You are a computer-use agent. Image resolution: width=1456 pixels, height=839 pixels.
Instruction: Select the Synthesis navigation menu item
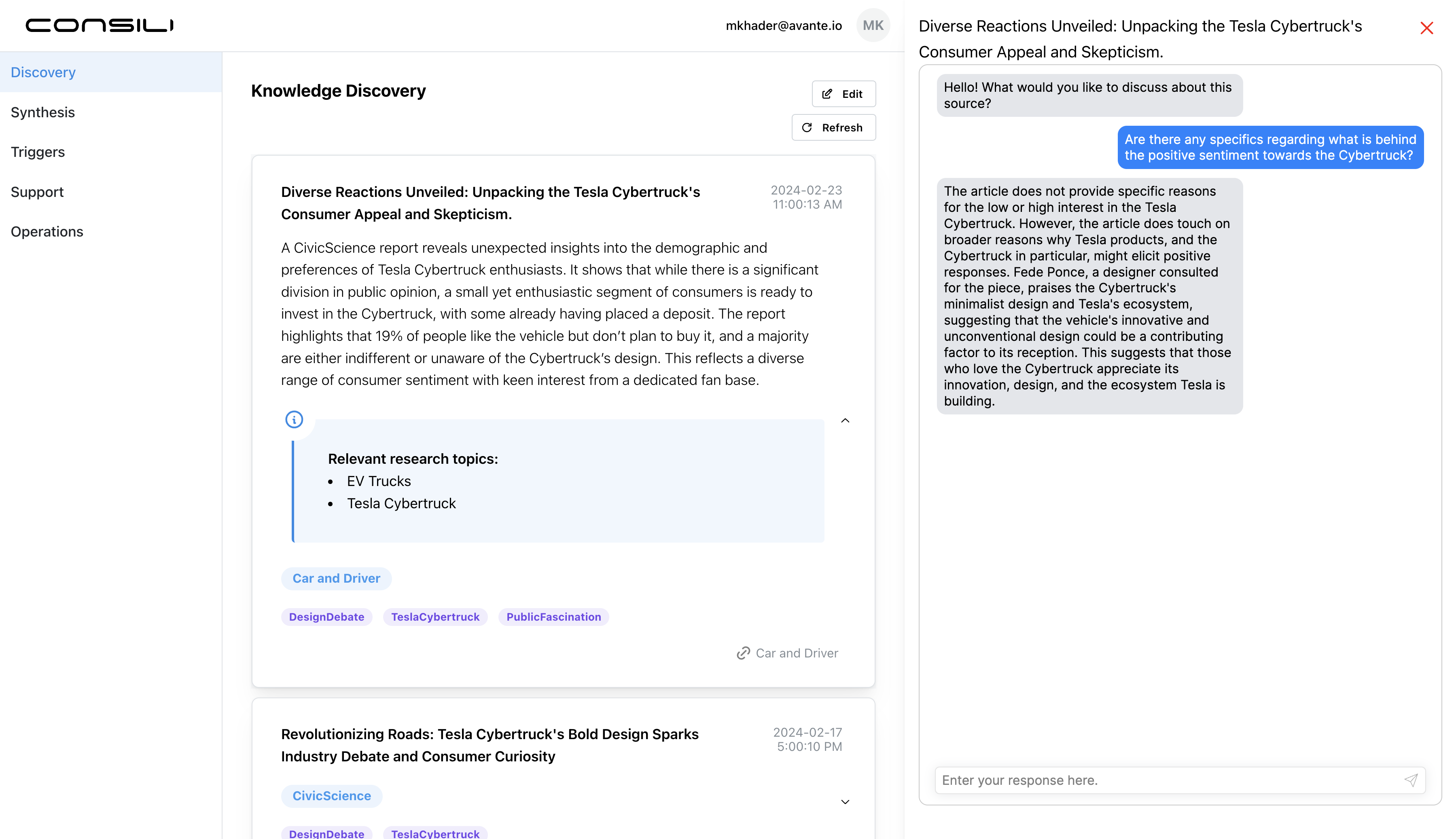(x=42, y=112)
